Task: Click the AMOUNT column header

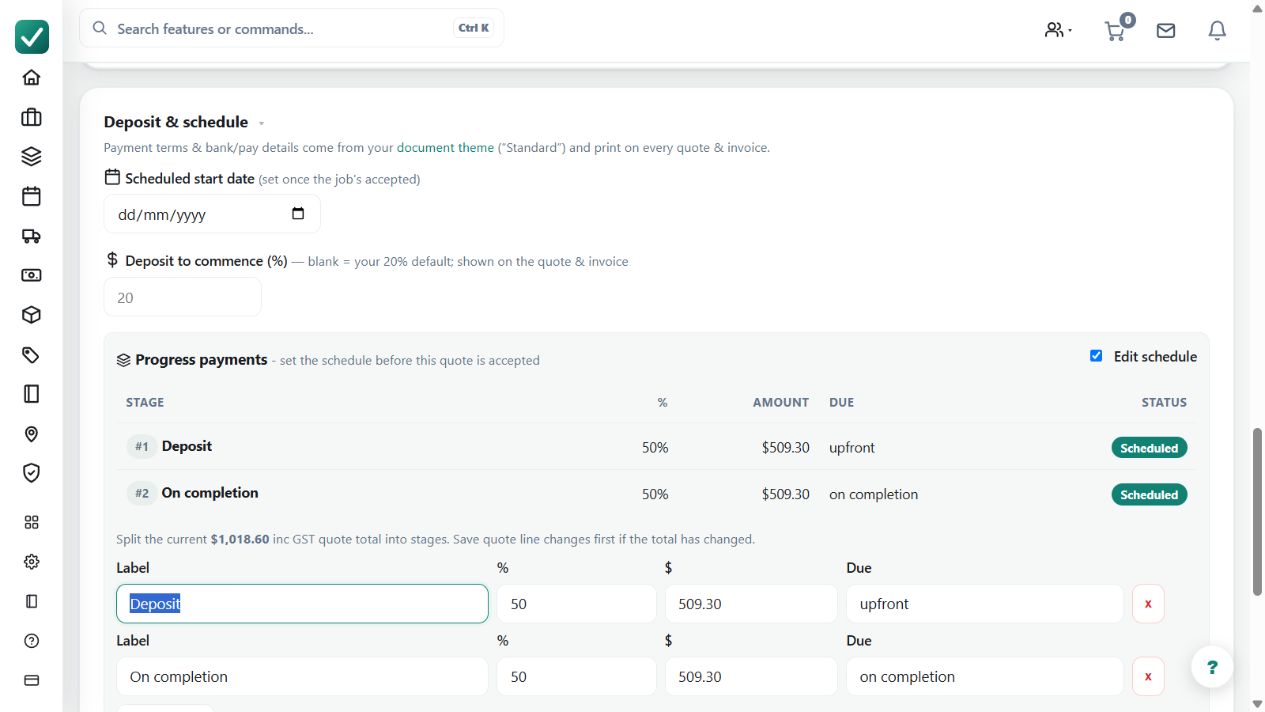Action: (x=781, y=402)
